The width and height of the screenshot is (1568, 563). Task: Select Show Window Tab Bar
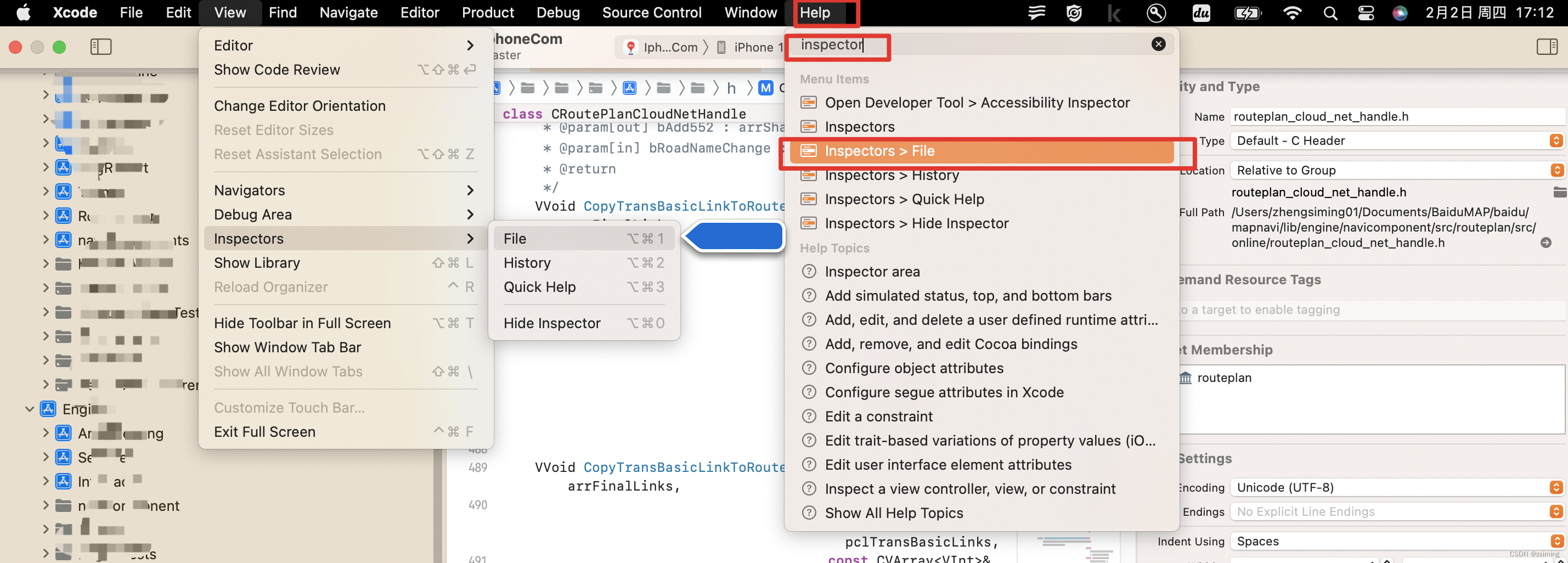pos(346,347)
